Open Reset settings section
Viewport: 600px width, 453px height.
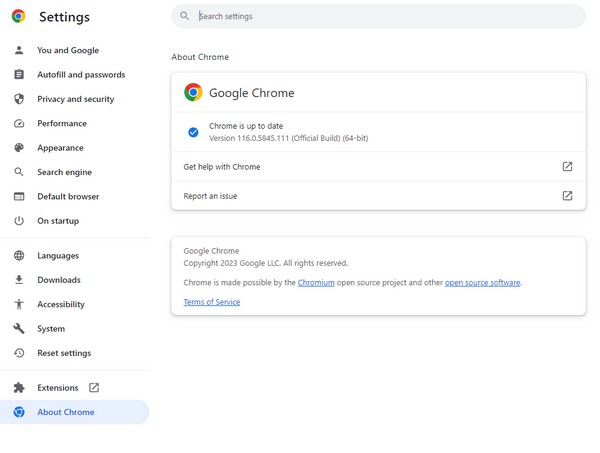[64, 353]
